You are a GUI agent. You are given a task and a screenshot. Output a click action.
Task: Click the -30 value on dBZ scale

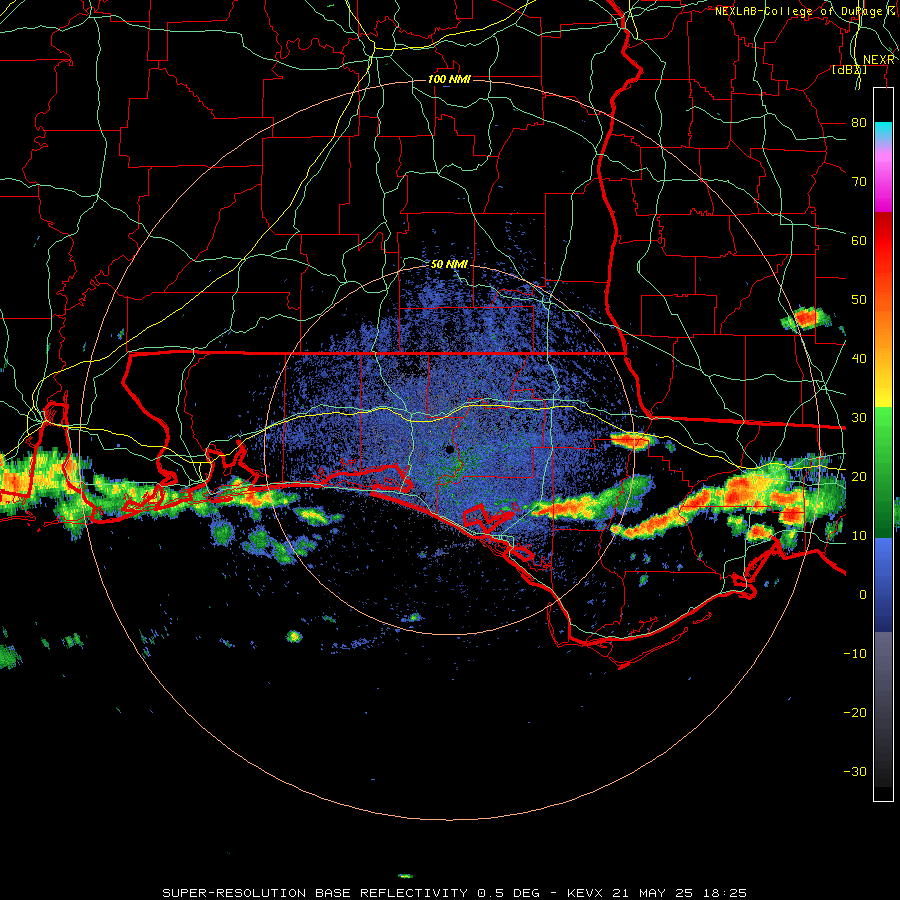pyautogui.click(x=855, y=771)
